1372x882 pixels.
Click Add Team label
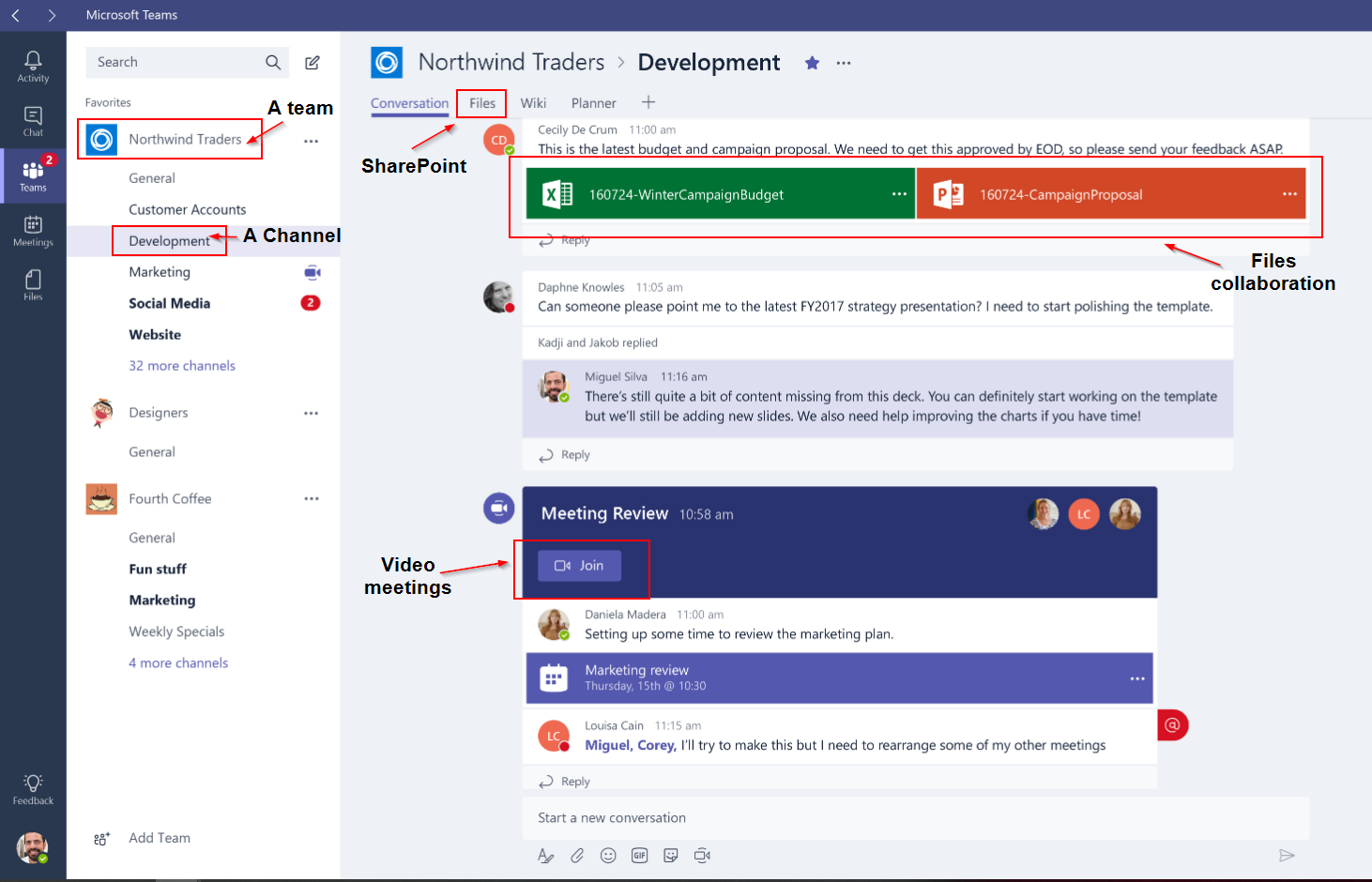160,838
